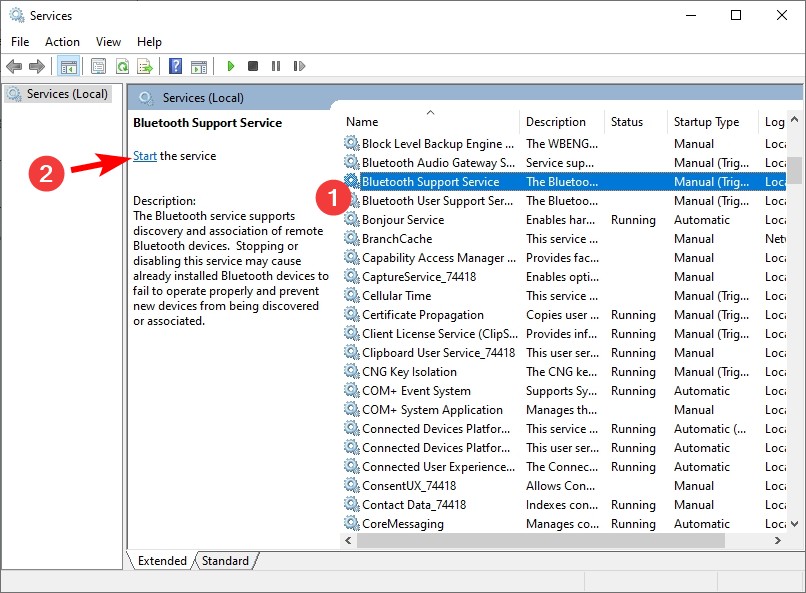Click gear icon beside Cellular Time
Image resolution: width=806 pixels, height=593 pixels.
[x=352, y=295]
